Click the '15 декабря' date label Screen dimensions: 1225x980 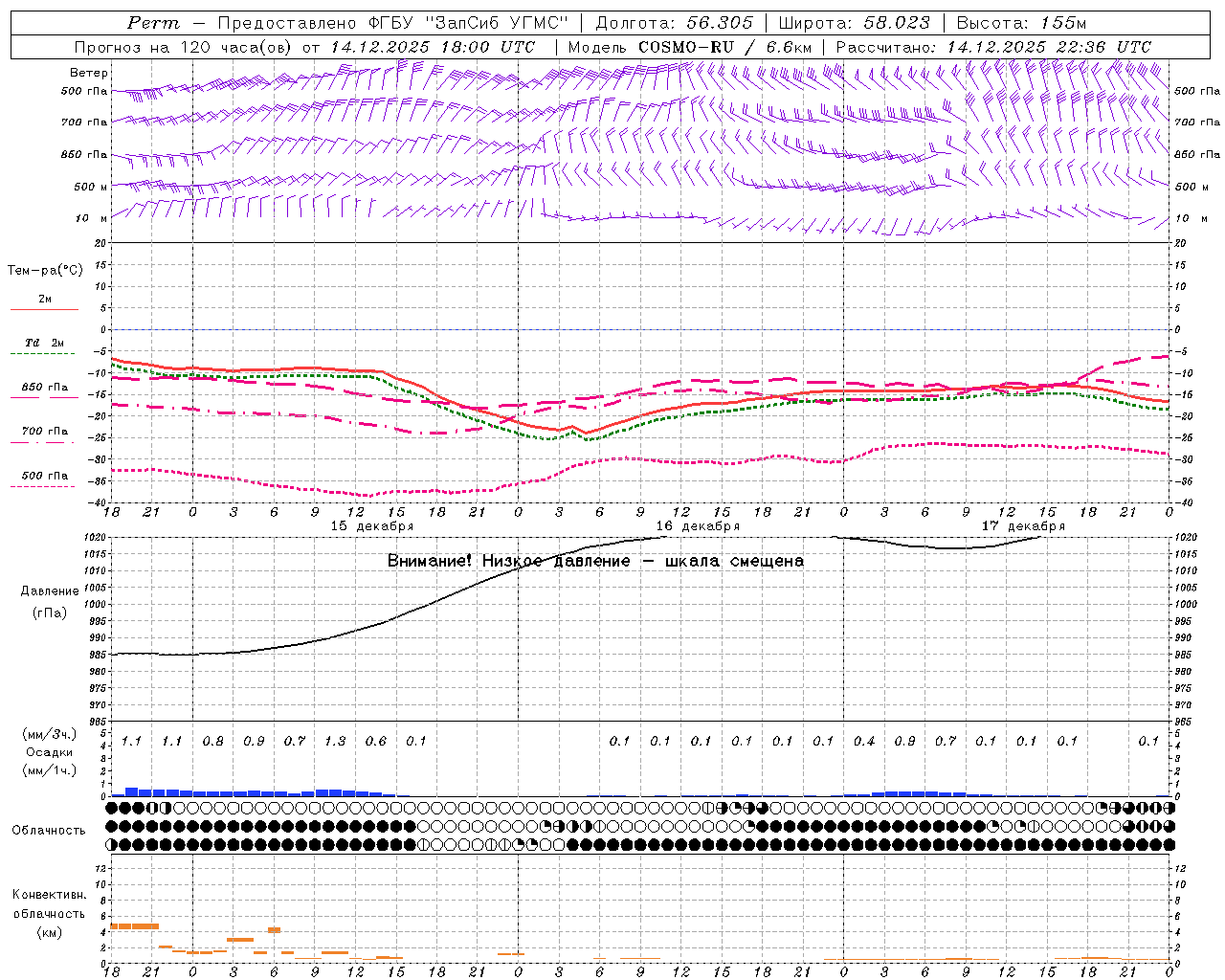pyautogui.click(x=372, y=526)
